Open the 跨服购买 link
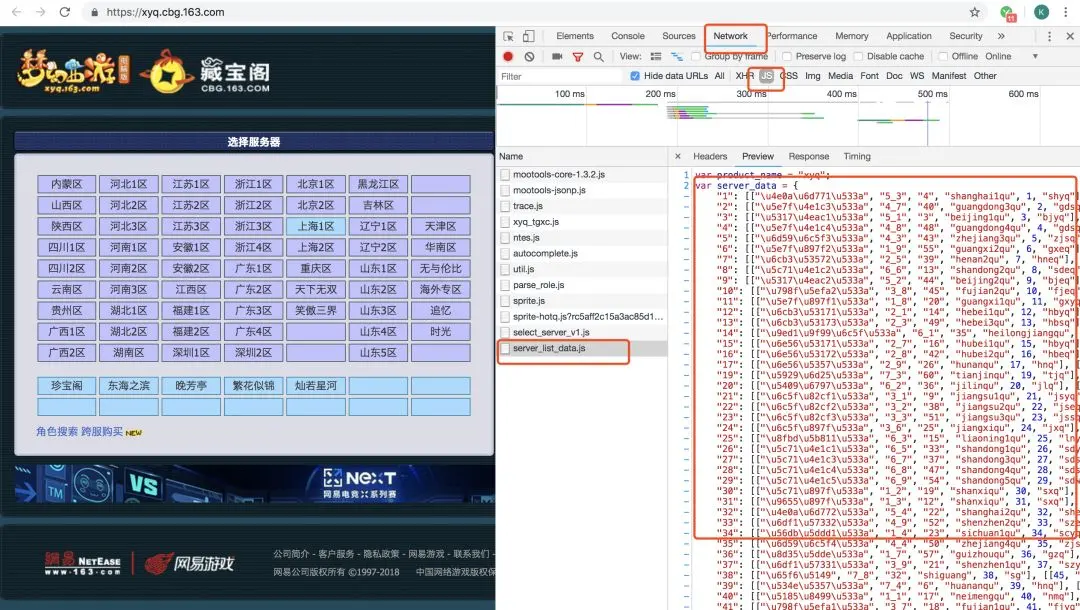The image size is (1080, 610). (x=102, y=432)
